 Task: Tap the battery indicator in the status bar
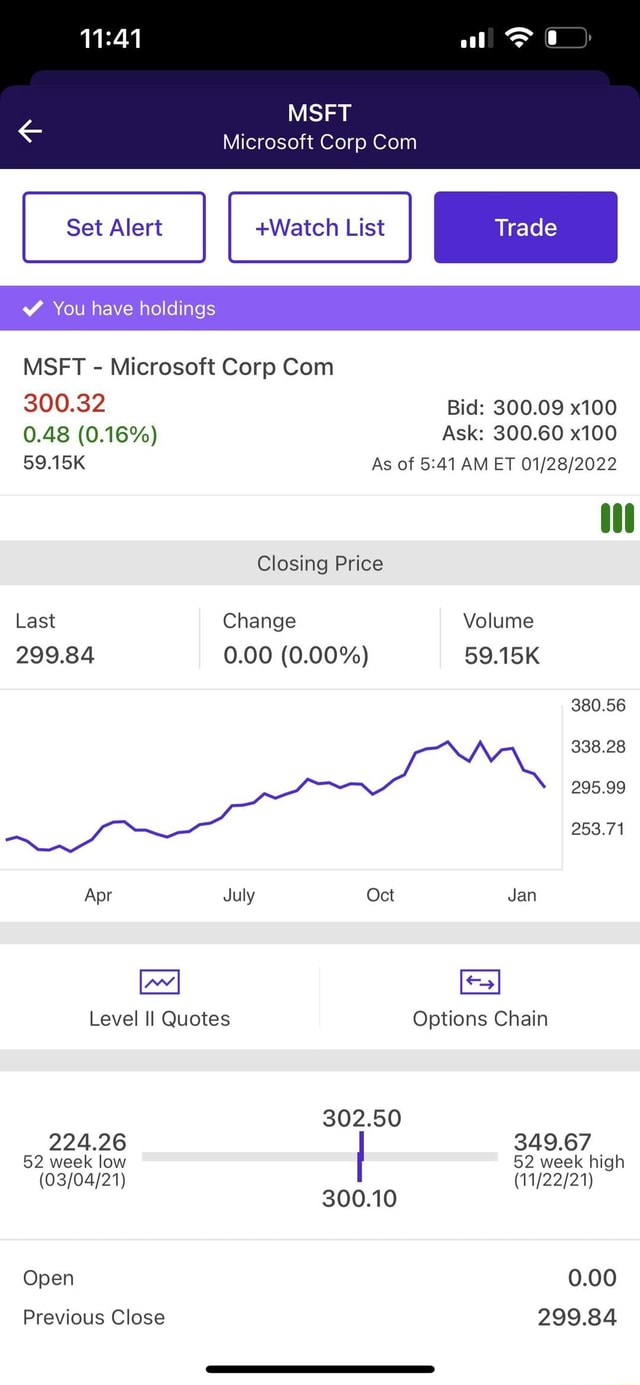pyautogui.click(x=566, y=38)
